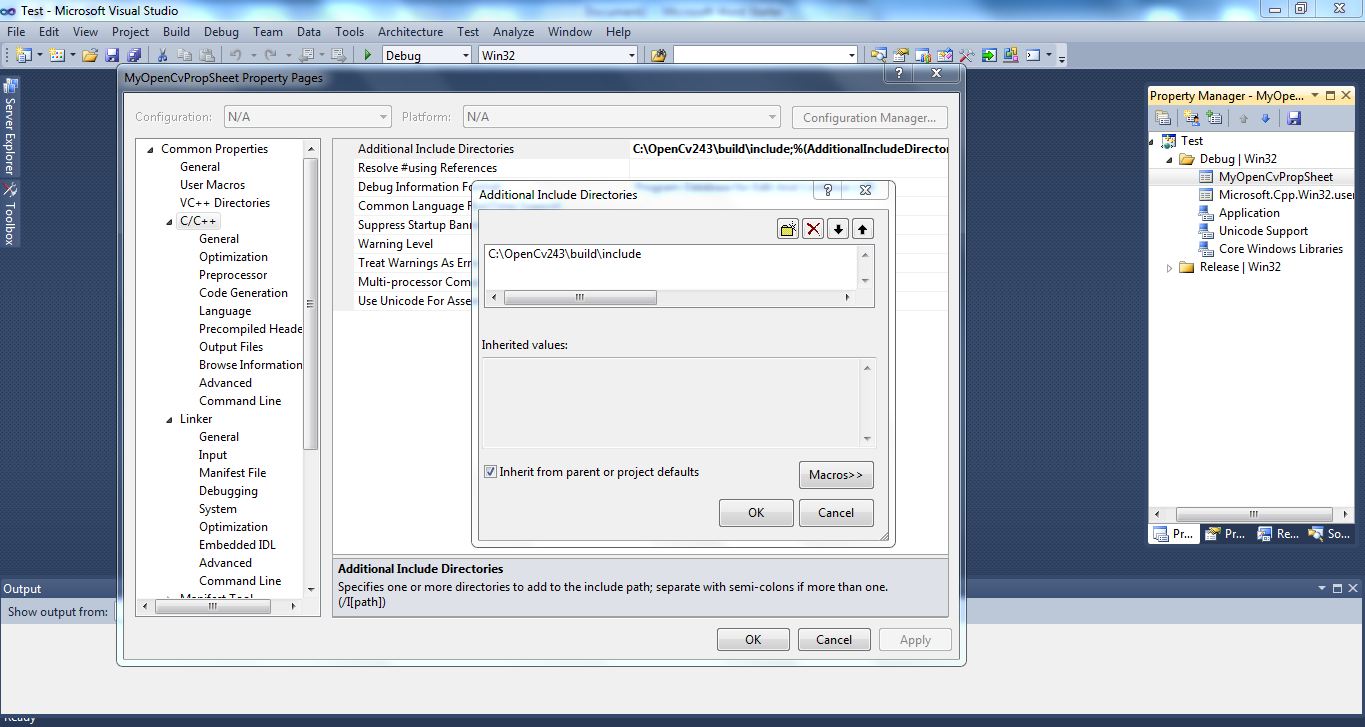
Task: Click the green Start Debugging arrow
Action: (368, 55)
